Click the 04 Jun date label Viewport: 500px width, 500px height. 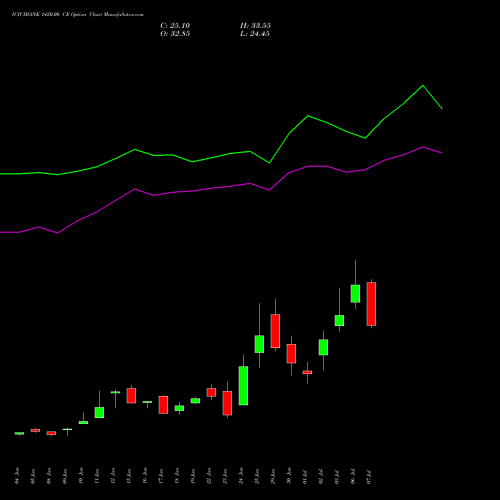(x=17, y=476)
